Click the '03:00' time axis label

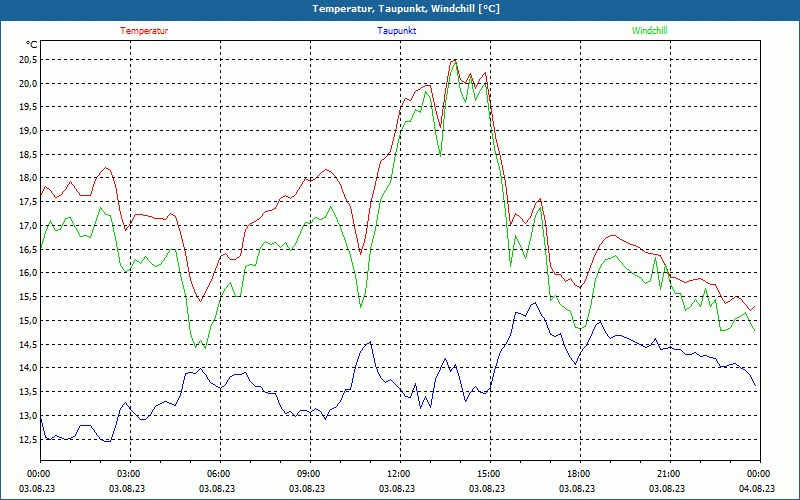pos(130,473)
